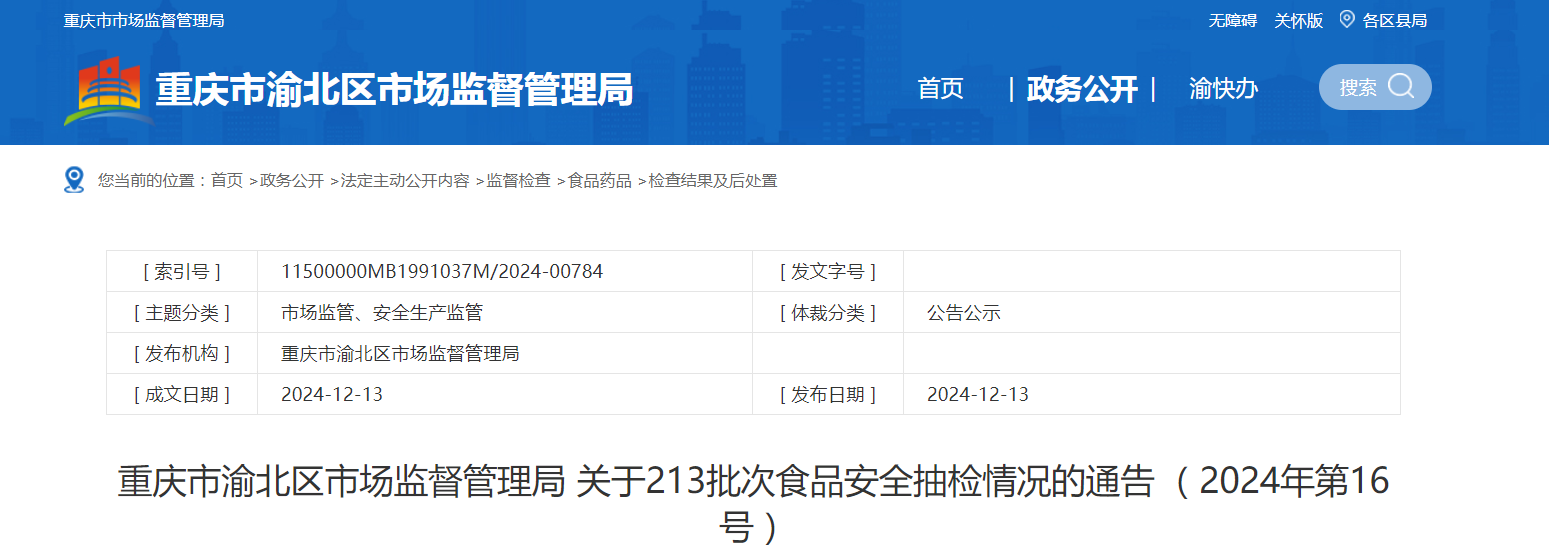Go to 重庆市市场监督管理局 top link
1549x558 pixels.
pyautogui.click(x=144, y=21)
